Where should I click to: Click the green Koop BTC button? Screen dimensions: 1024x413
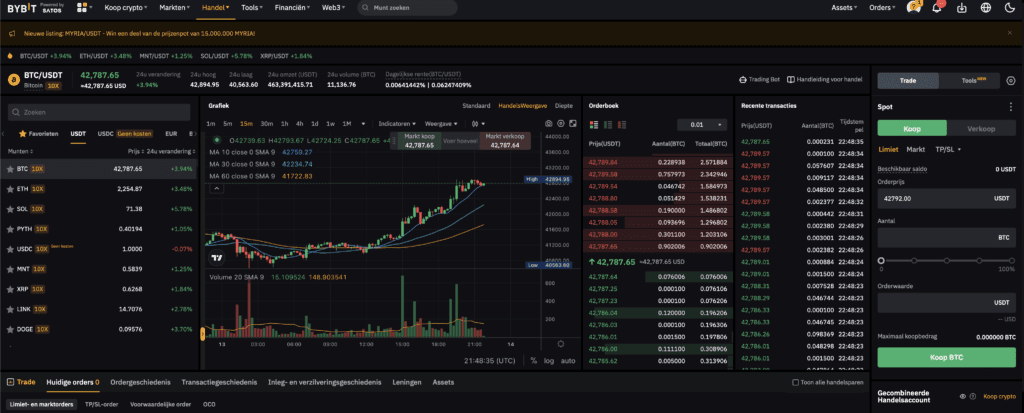[946, 357]
